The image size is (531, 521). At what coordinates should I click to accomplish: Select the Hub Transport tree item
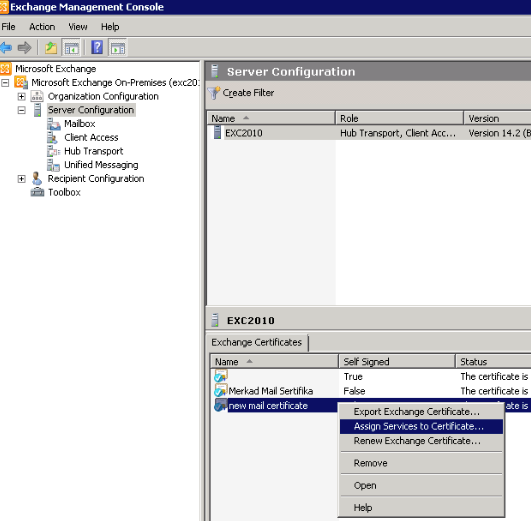[93, 151]
